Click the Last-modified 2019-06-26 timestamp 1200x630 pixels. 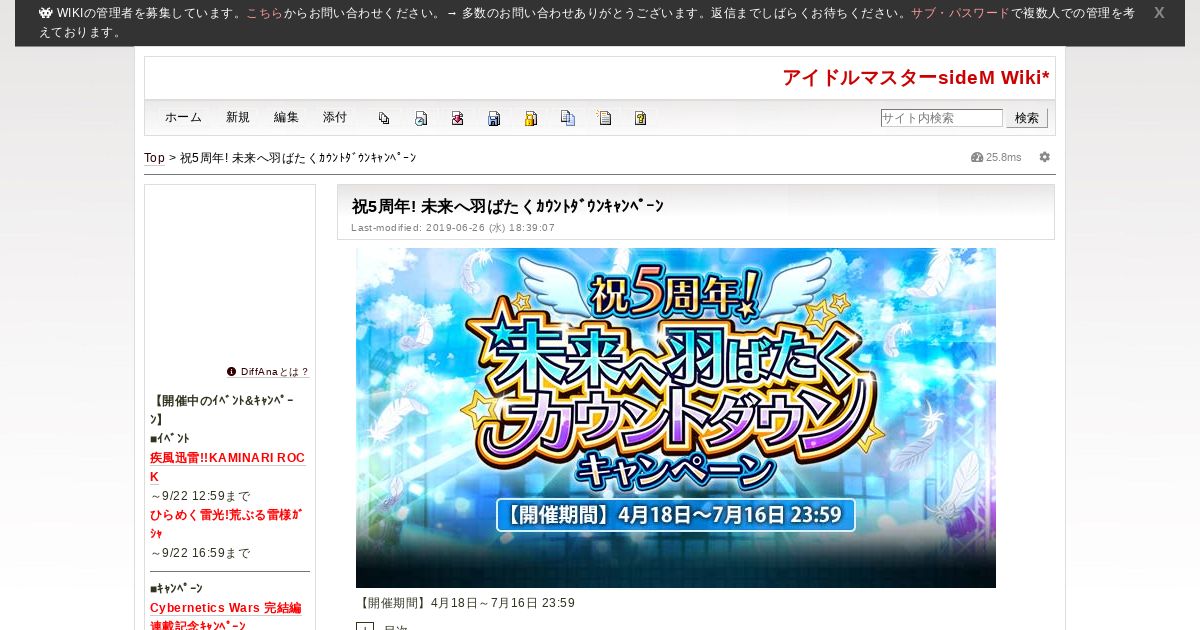click(453, 228)
